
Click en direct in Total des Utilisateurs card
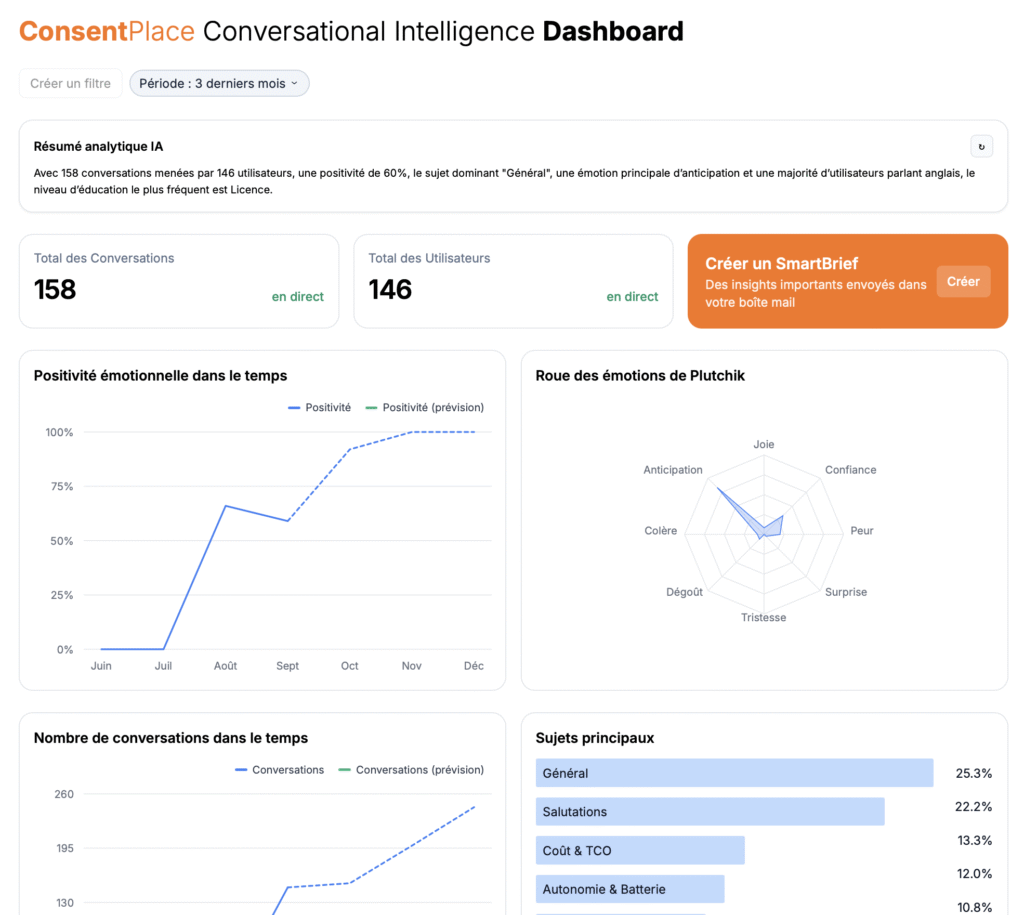click(x=632, y=297)
